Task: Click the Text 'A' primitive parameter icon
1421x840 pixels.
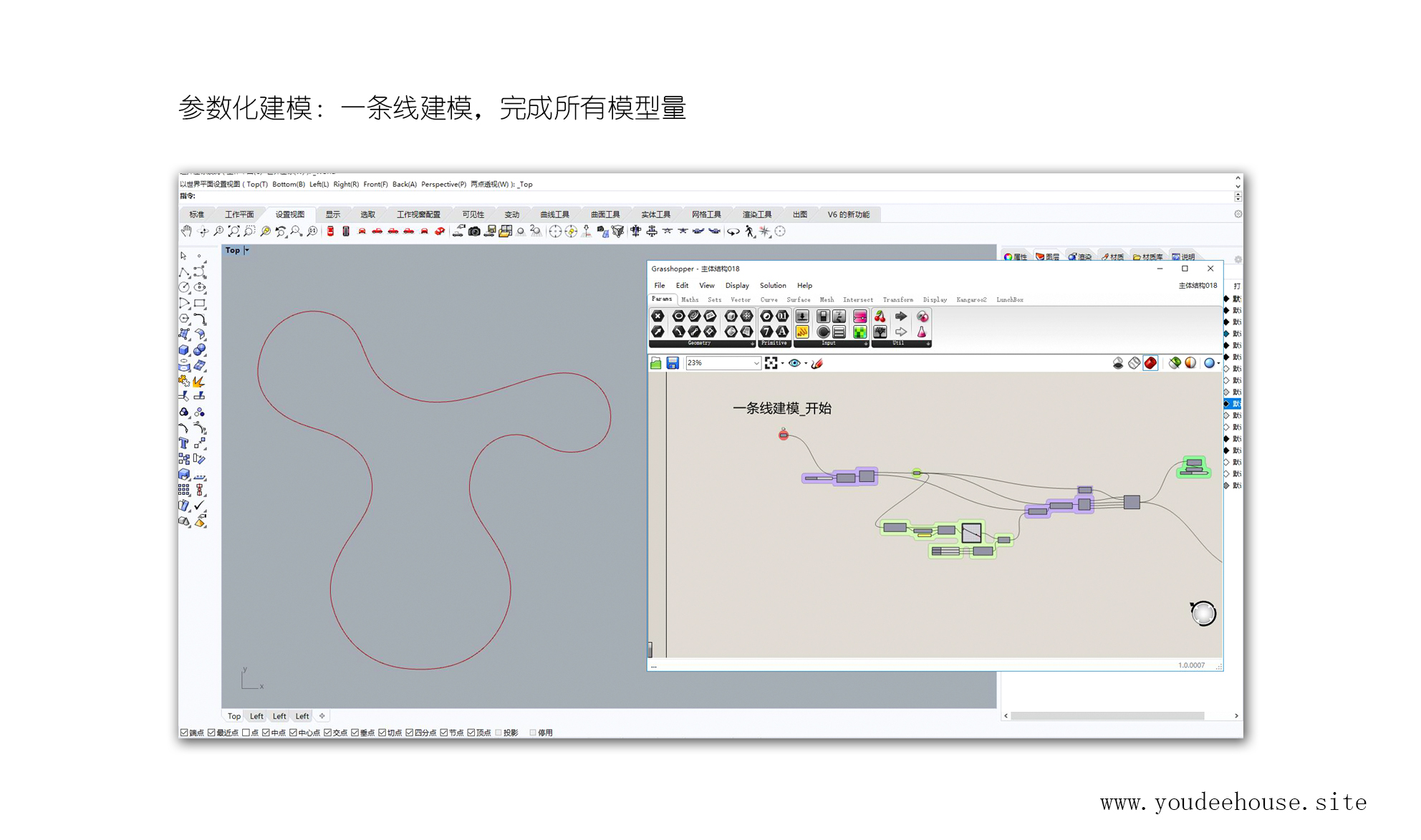Action: 782,332
